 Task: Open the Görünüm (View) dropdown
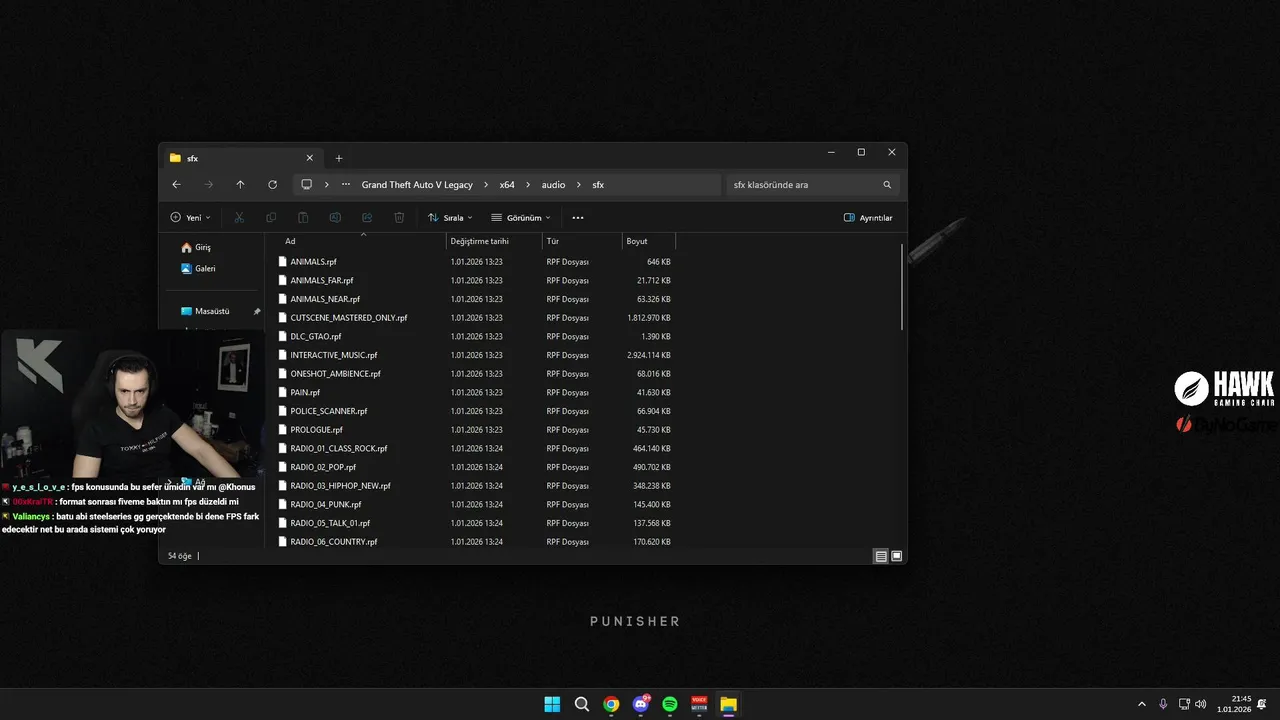click(x=521, y=217)
